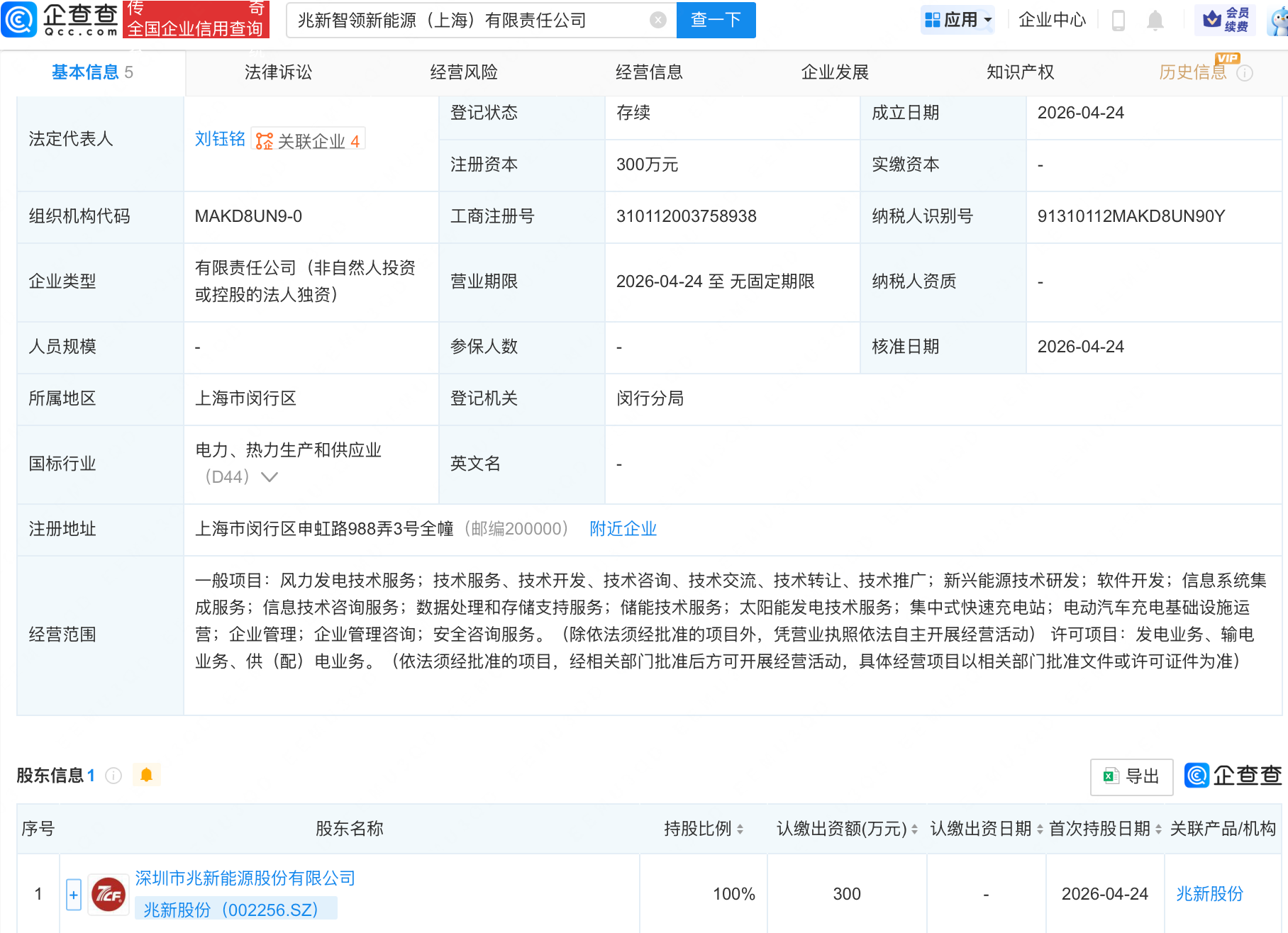
Task: Sort by 首次持股日期 column
Action: tap(1158, 829)
